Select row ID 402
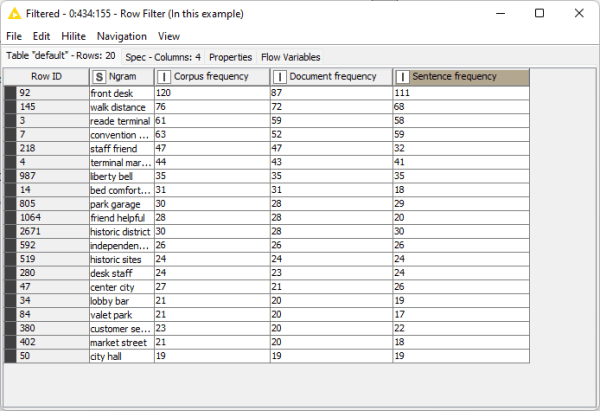Image resolution: width=600 pixels, height=411 pixels. [52, 342]
